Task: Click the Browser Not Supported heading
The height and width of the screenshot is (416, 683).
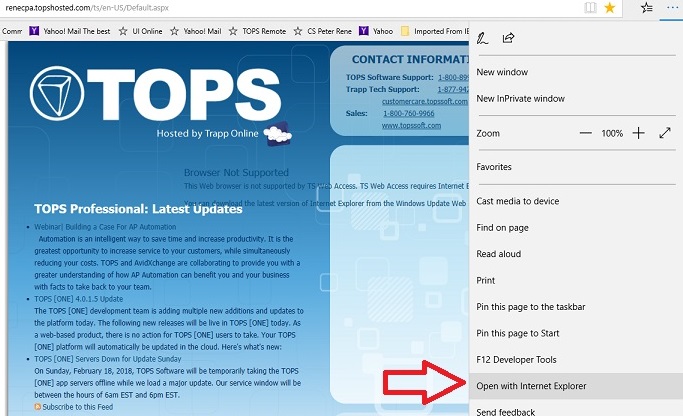Action: pyautogui.click(x=236, y=172)
